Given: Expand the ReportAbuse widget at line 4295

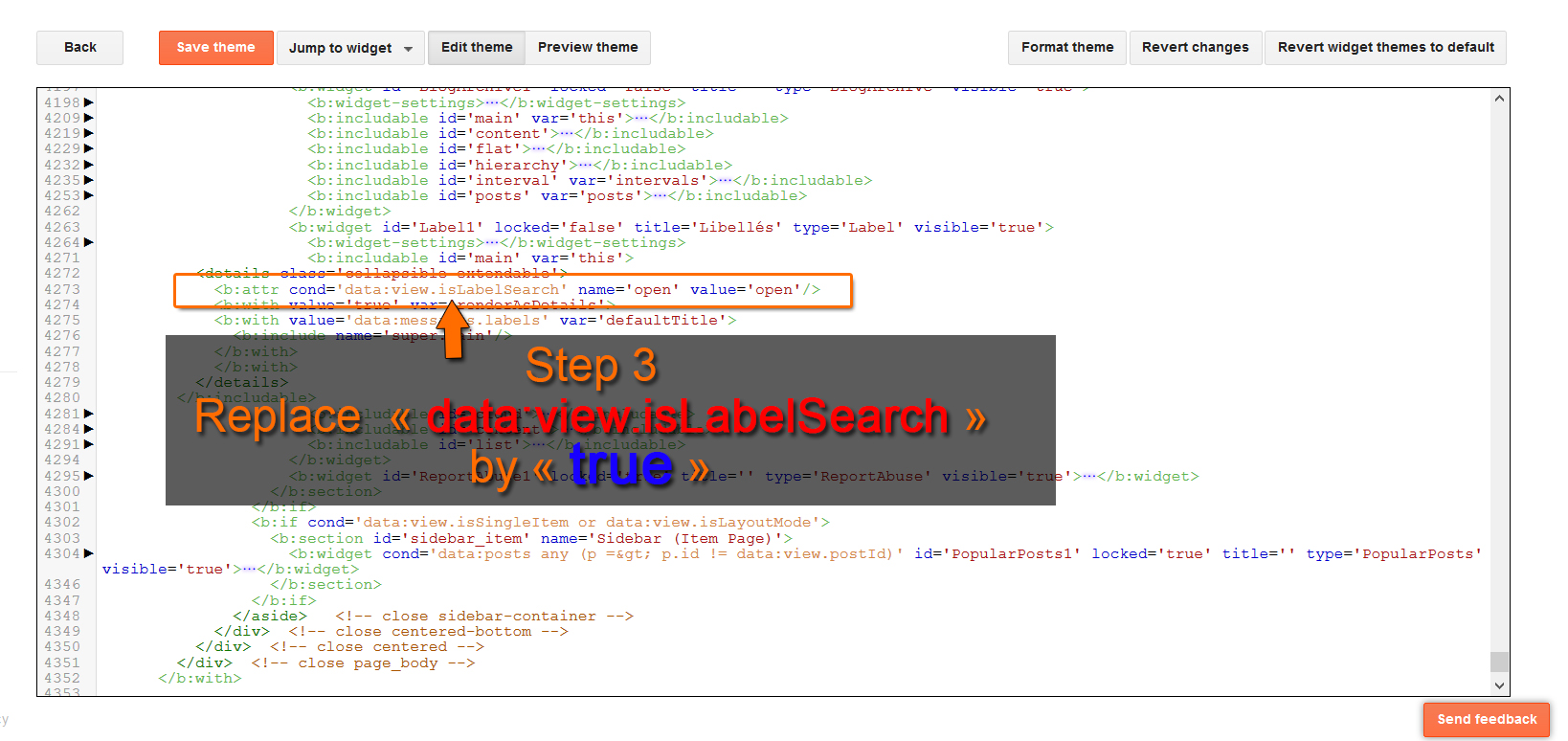Looking at the screenshot, I should [x=89, y=476].
